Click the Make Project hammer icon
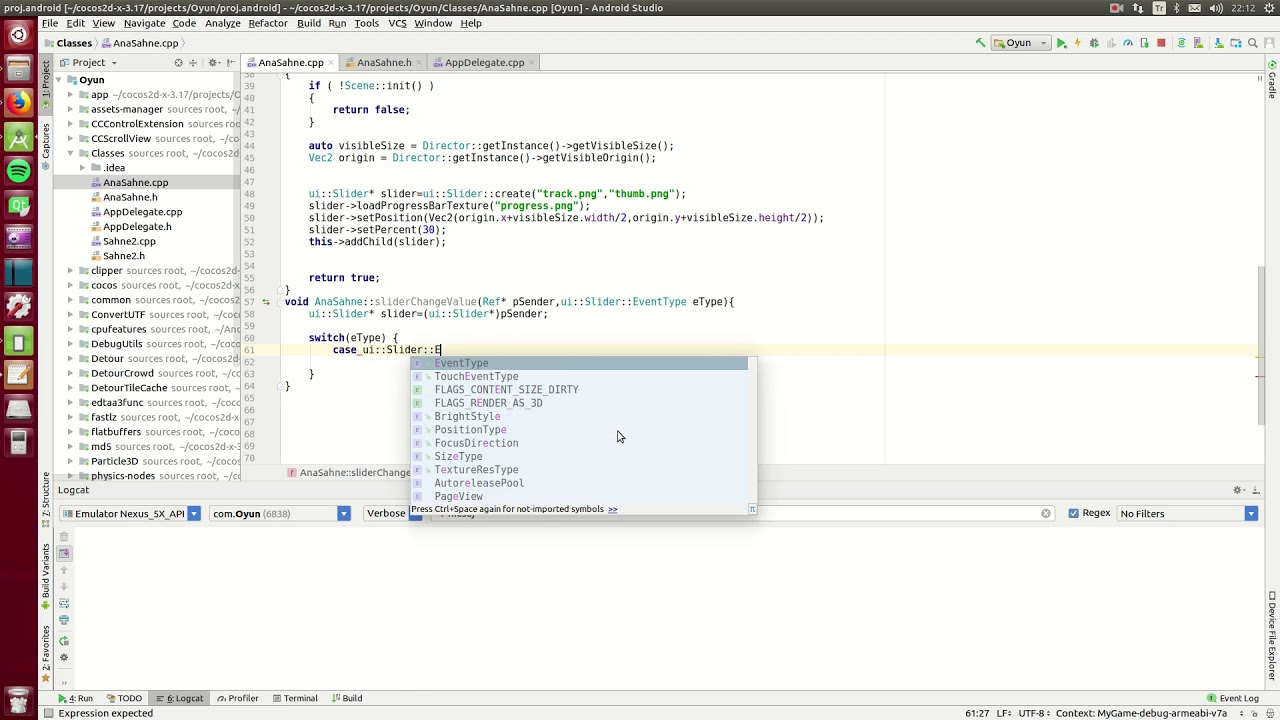 [x=980, y=43]
